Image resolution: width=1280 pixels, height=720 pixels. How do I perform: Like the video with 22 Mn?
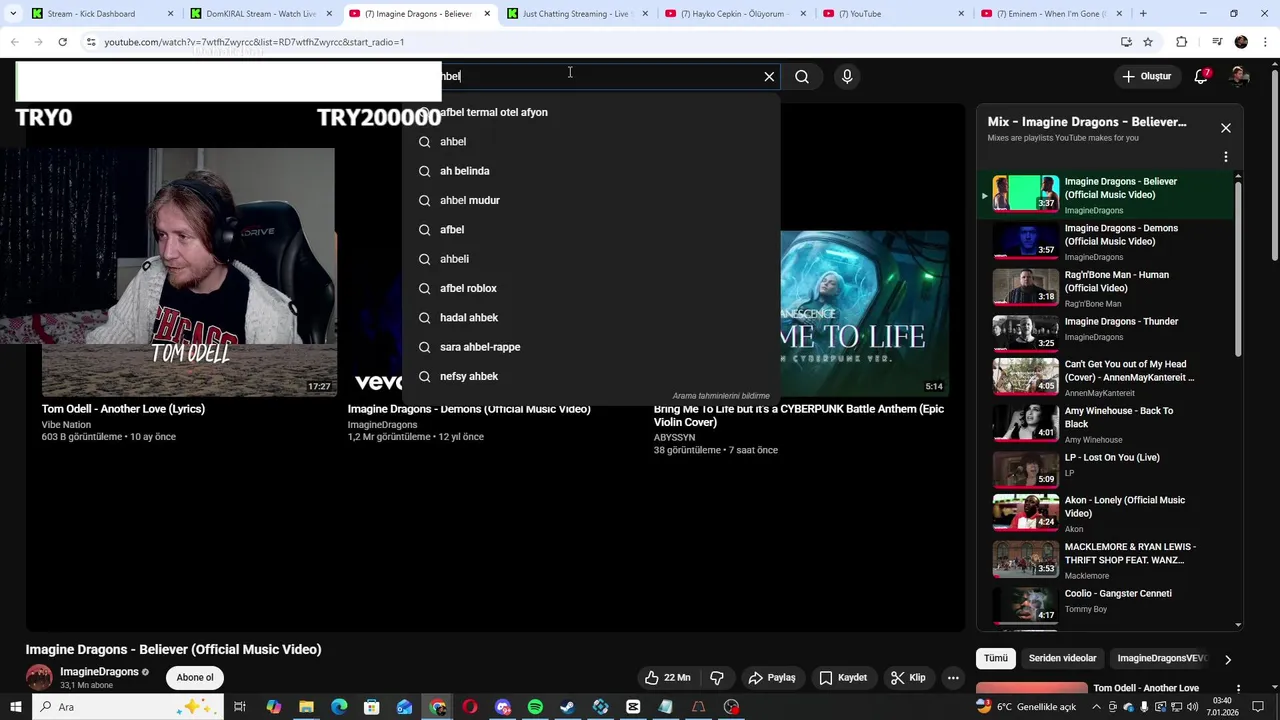pos(668,677)
